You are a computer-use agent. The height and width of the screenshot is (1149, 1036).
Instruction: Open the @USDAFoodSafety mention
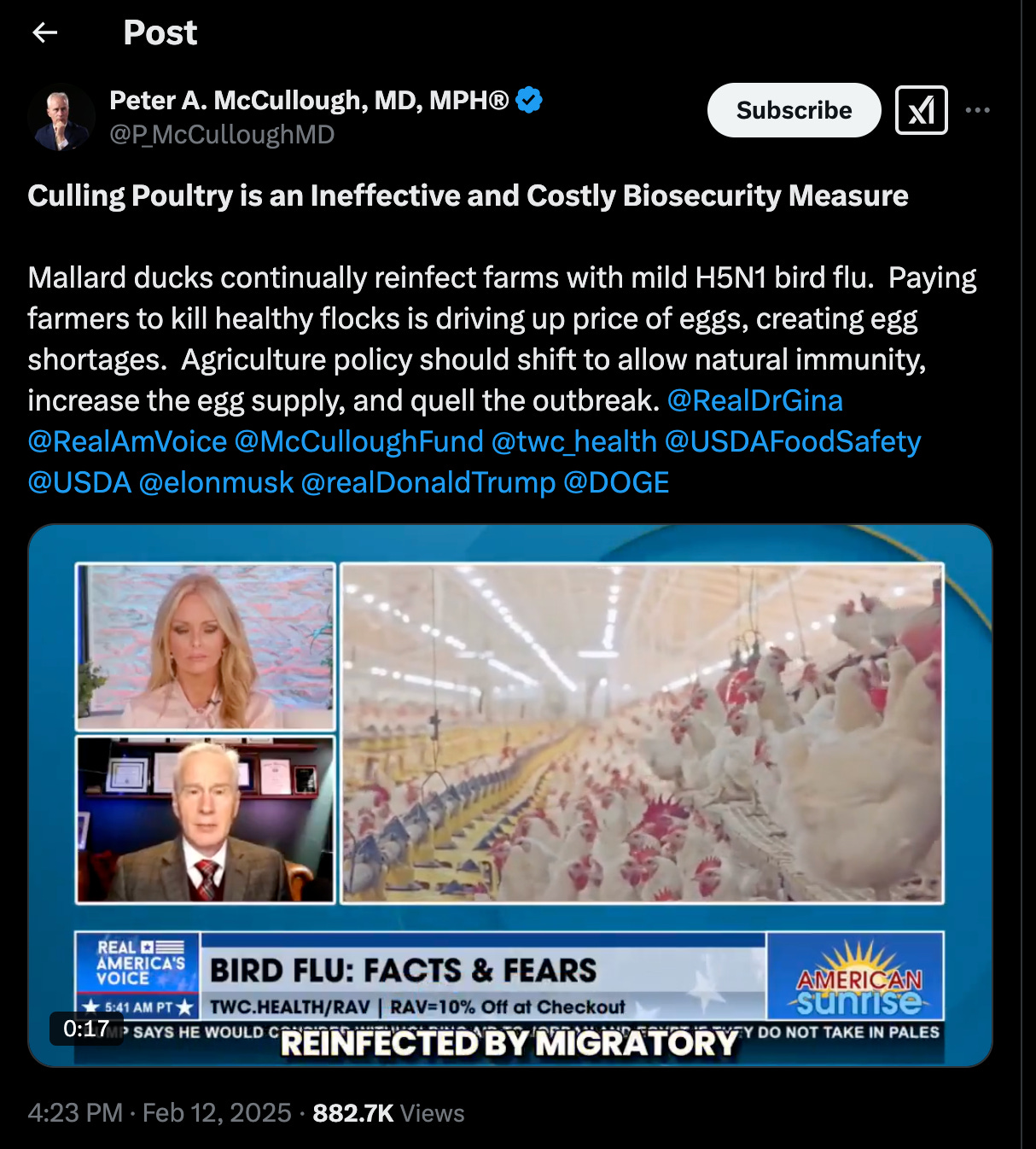tap(793, 441)
